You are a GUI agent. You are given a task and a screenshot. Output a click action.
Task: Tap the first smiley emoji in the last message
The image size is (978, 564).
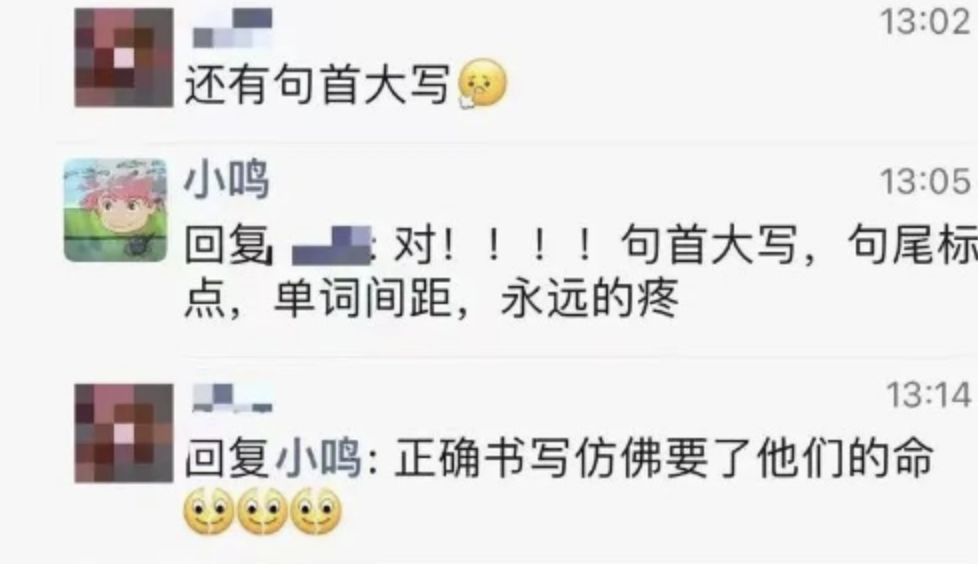pyautogui.click(x=209, y=512)
